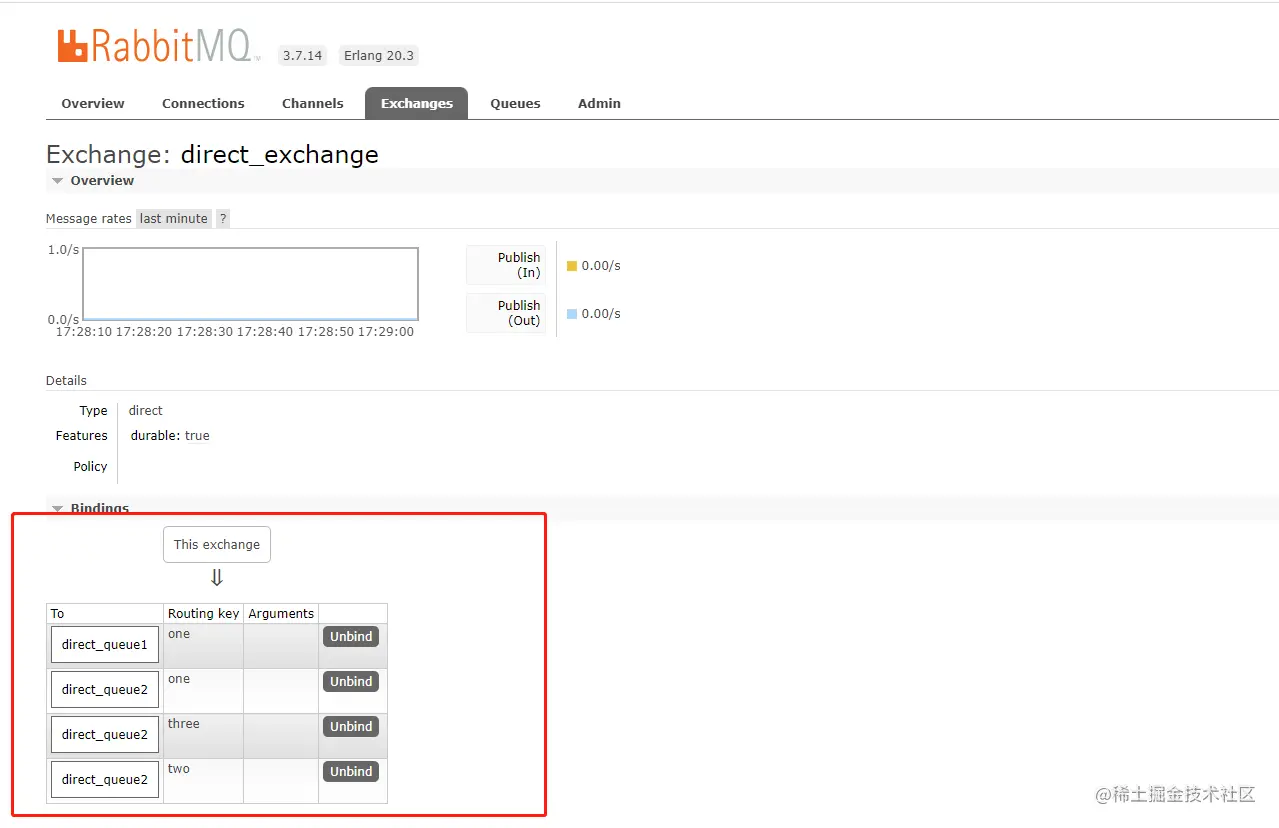Screen dimensions: 1279x828
Task: Click the 'Exchange: direct_exchange' heading
Action: pyautogui.click(x=212, y=154)
